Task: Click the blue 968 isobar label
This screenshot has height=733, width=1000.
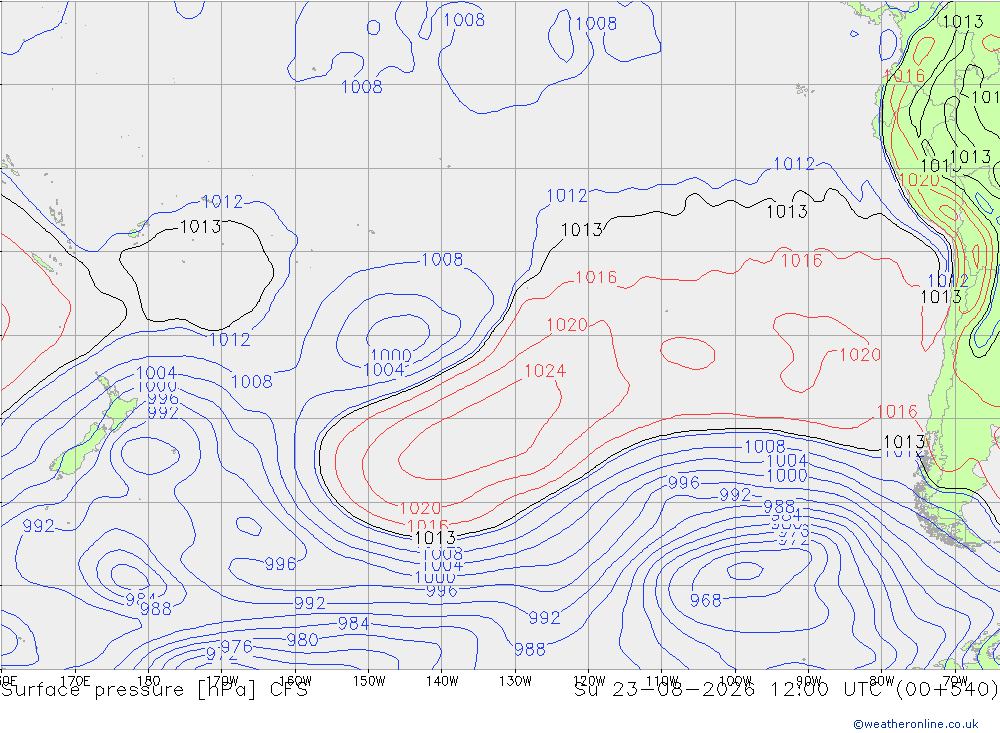Action: [705, 600]
